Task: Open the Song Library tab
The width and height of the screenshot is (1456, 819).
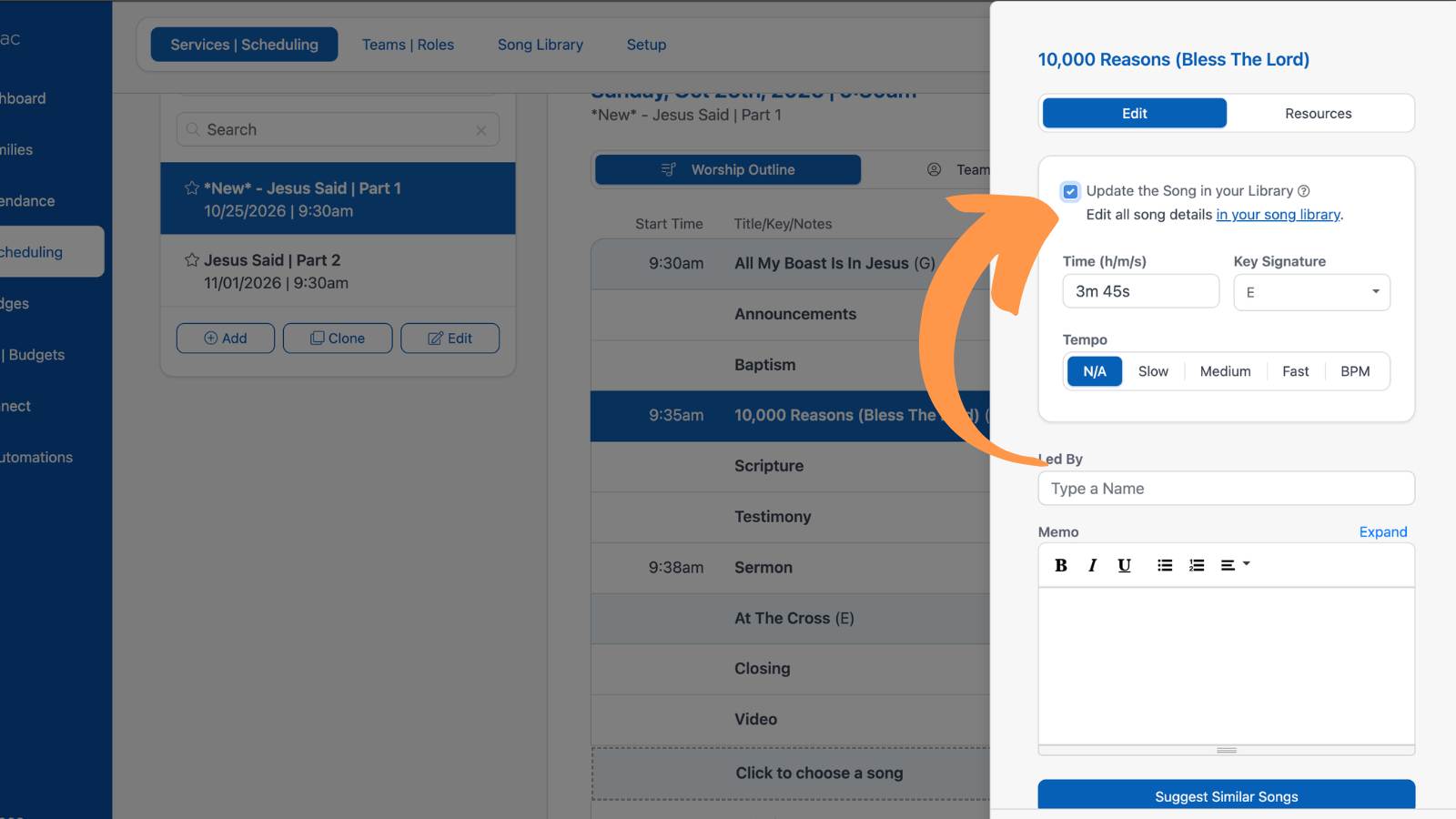Action: click(x=540, y=45)
